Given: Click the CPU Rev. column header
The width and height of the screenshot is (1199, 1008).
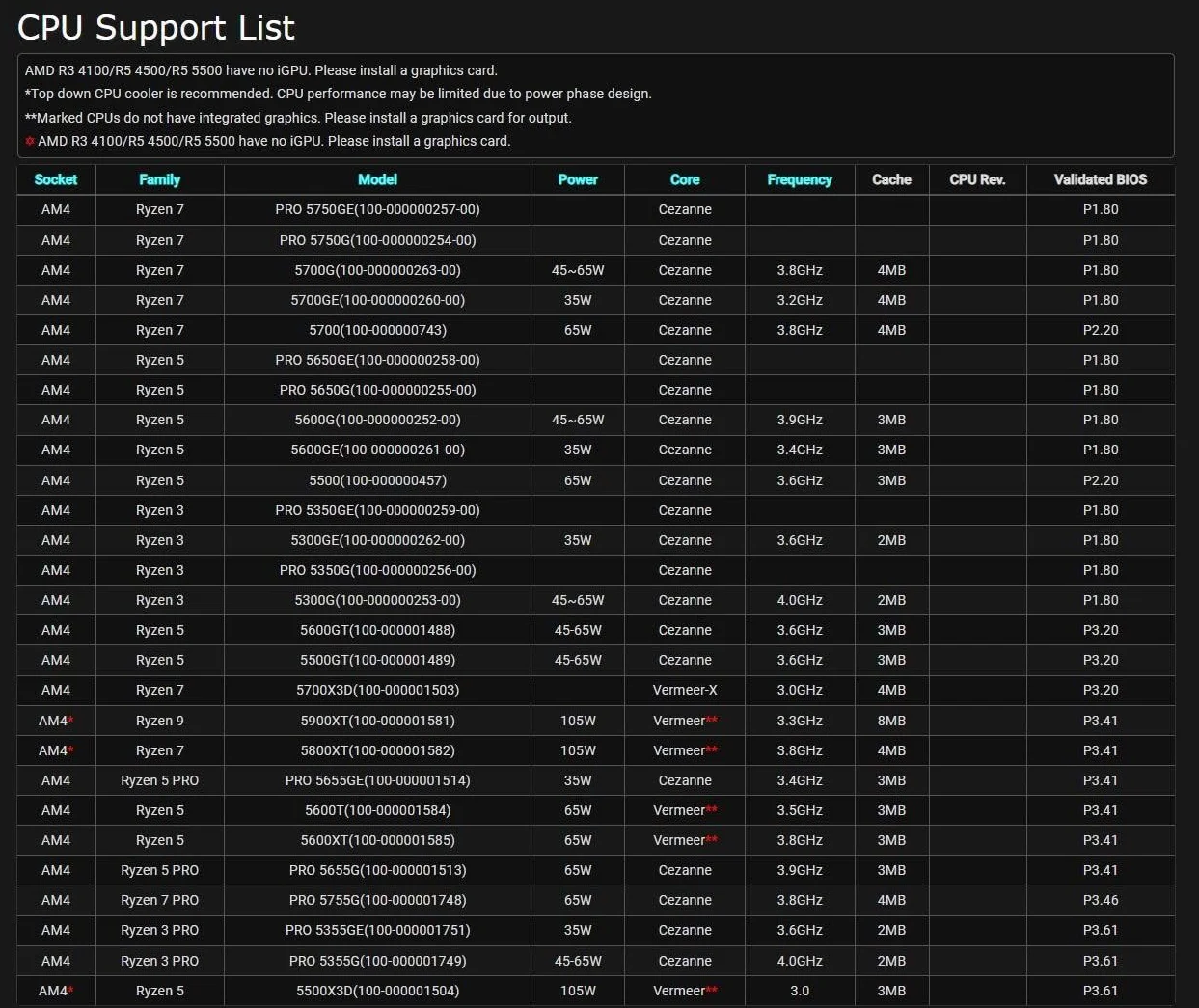Looking at the screenshot, I should (977, 179).
